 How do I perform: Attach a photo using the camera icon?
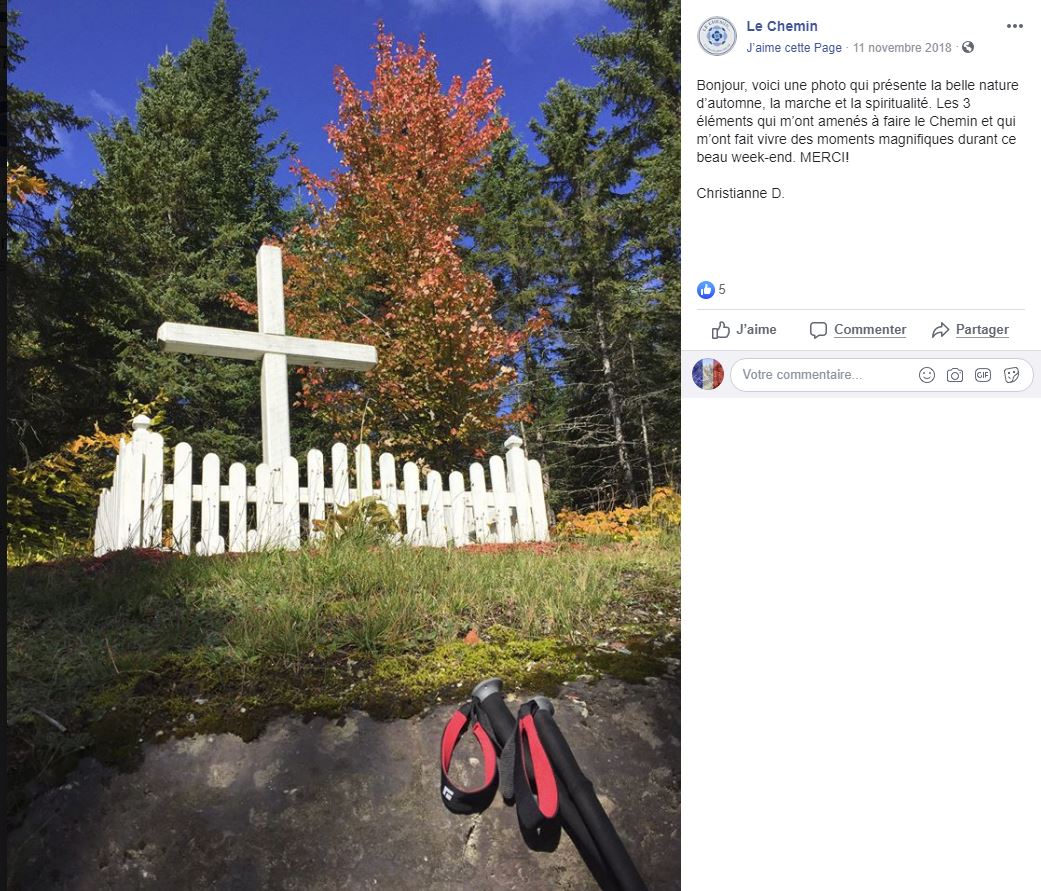(x=955, y=375)
